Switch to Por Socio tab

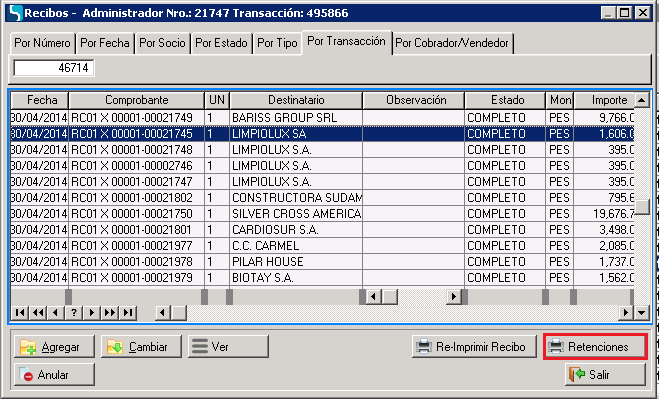[162, 43]
